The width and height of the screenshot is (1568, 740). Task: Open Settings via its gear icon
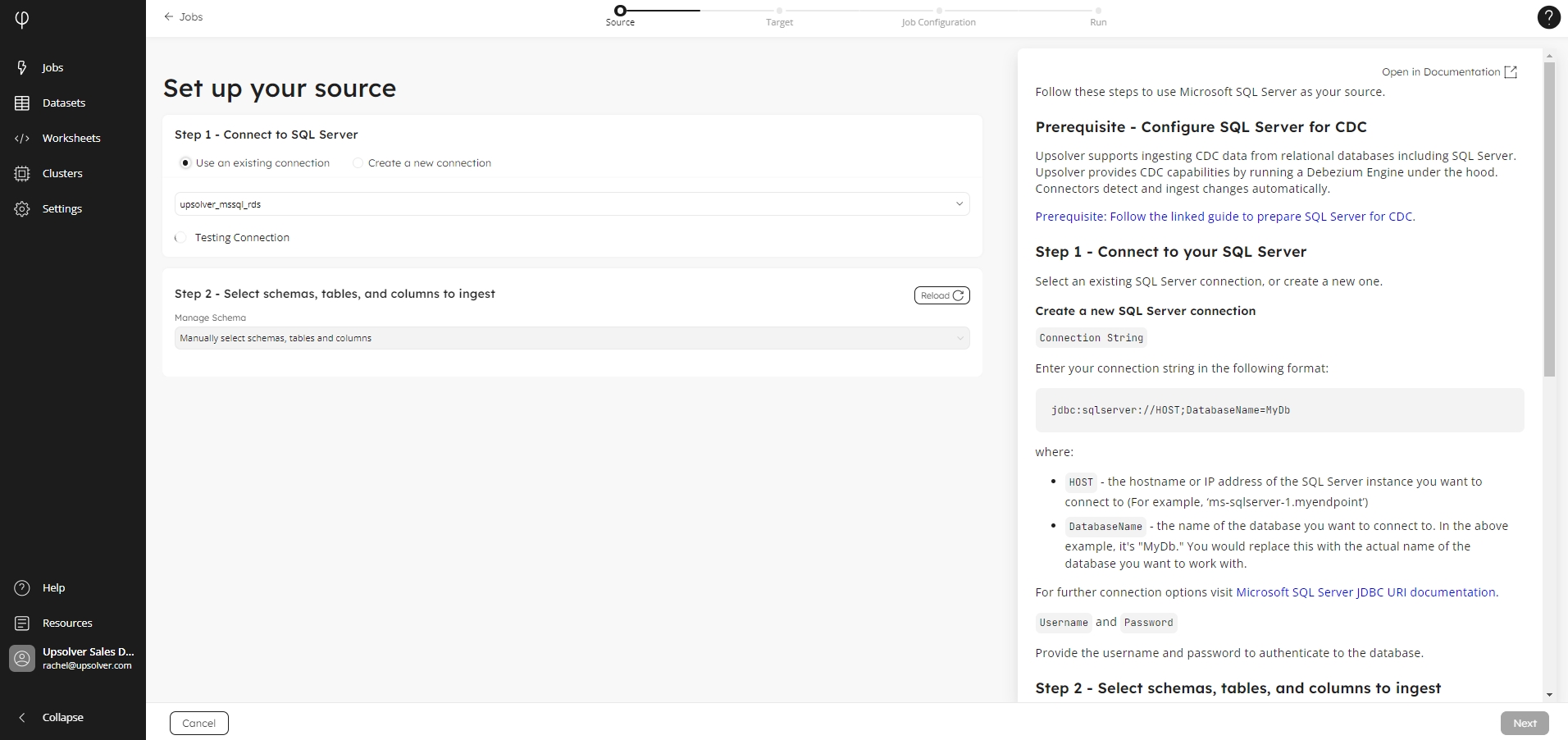pyautogui.click(x=22, y=208)
